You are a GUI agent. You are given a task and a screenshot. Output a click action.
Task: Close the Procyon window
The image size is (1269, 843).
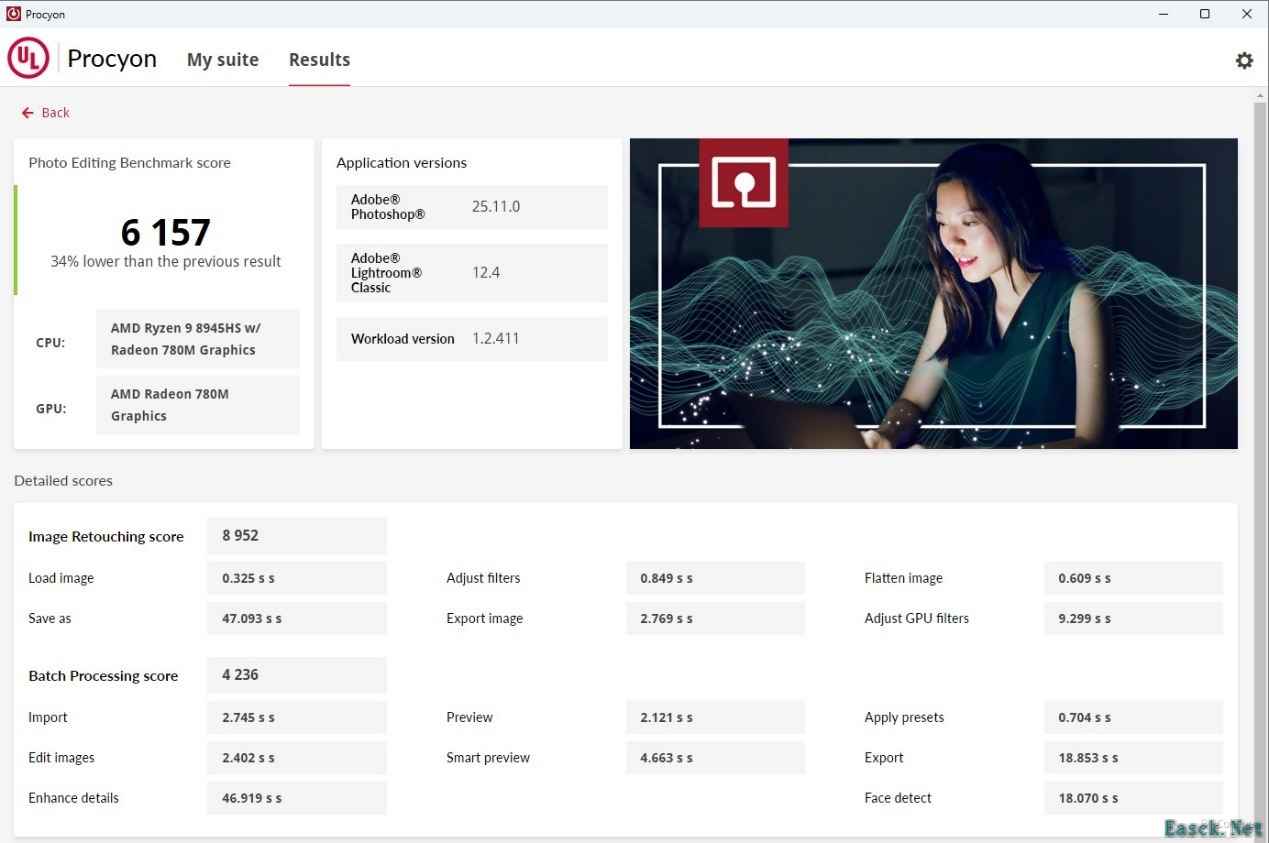pyautogui.click(x=1247, y=14)
